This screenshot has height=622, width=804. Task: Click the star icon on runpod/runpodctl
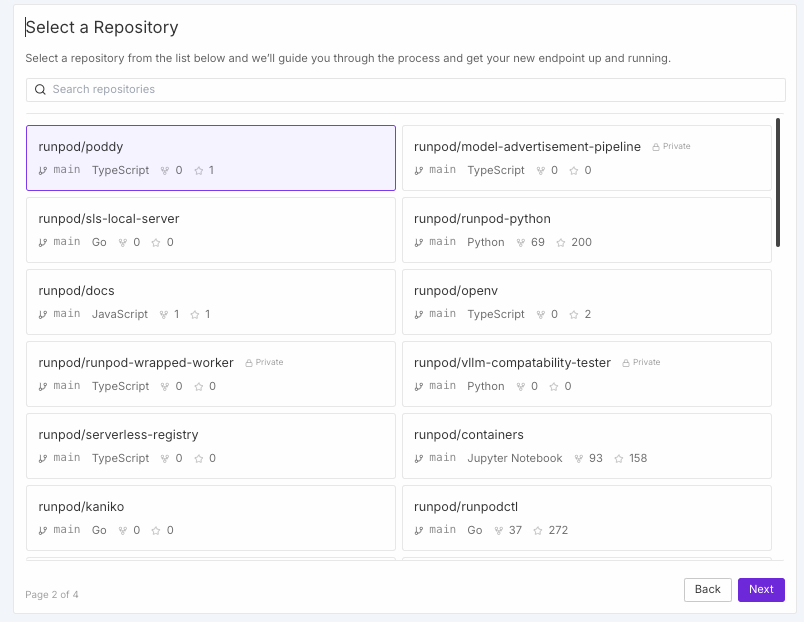pyautogui.click(x=538, y=531)
